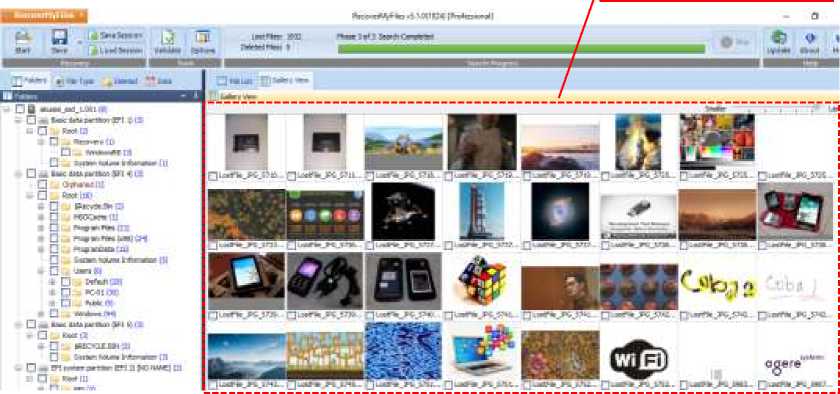Screen dimensions: 840x394
Task: Click the Update globe icon
Action: 779,42
